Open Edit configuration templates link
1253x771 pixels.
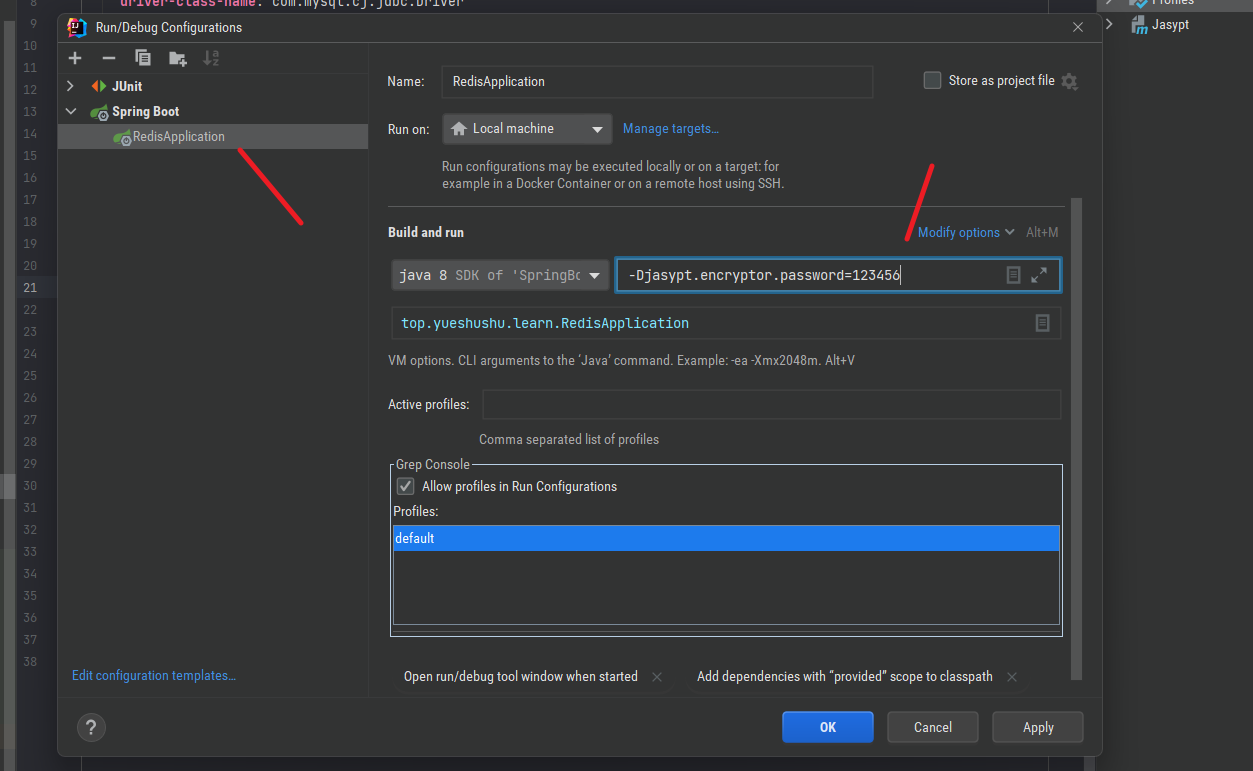(x=154, y=676)
